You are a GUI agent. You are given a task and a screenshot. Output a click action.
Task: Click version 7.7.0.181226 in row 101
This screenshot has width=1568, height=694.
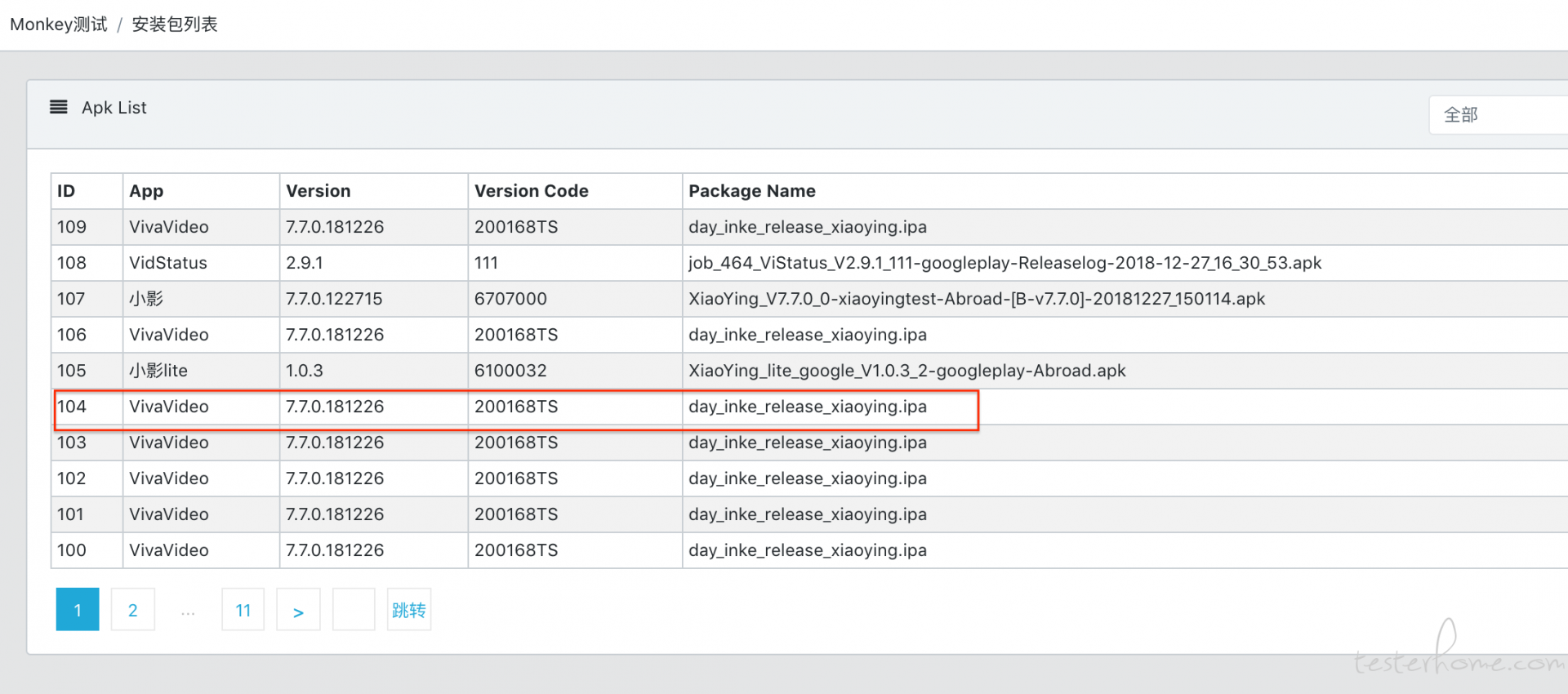[335, 514]
